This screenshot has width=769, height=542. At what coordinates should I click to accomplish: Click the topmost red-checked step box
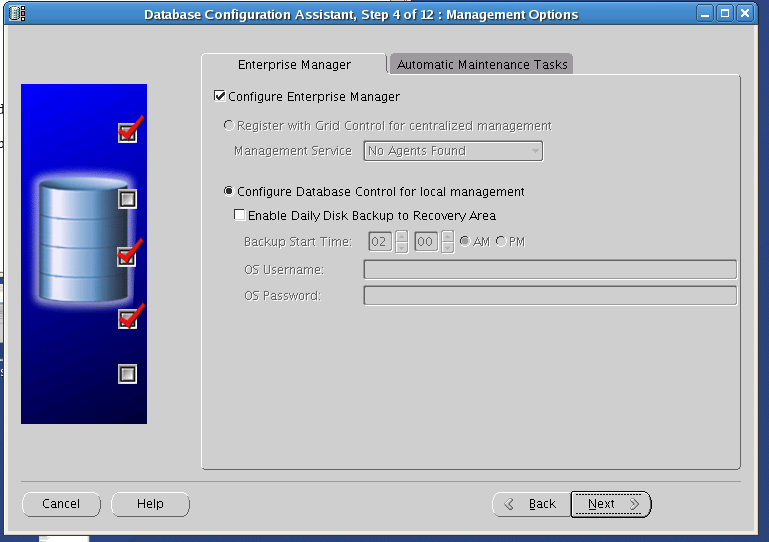(127, 133)
